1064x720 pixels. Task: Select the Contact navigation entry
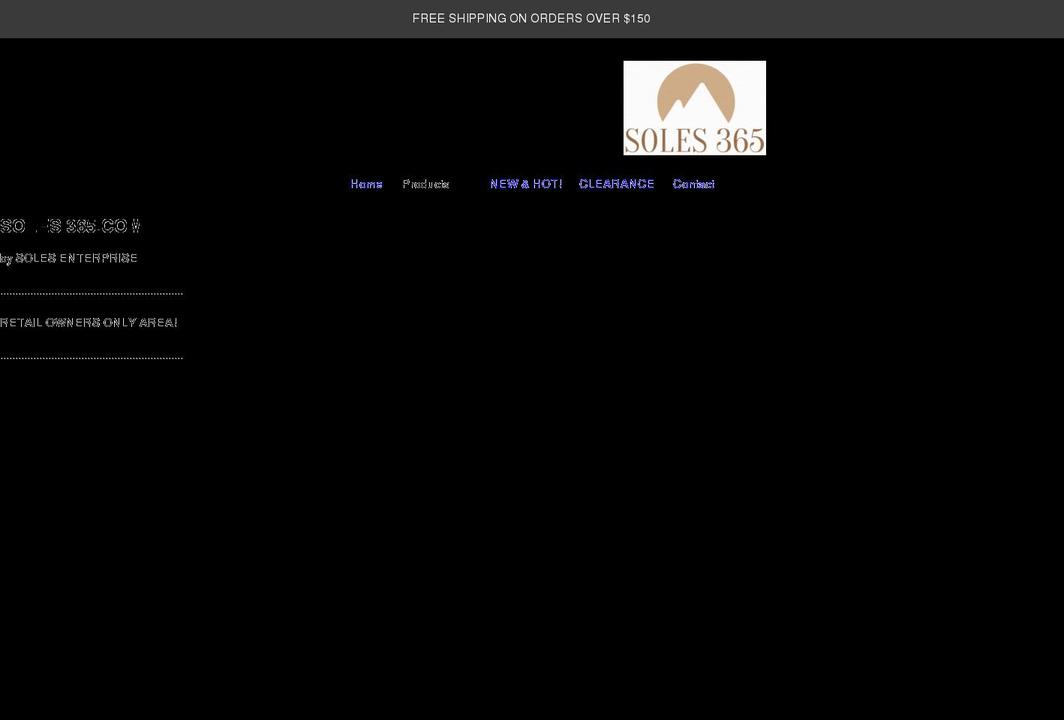[x=693, y=183]
